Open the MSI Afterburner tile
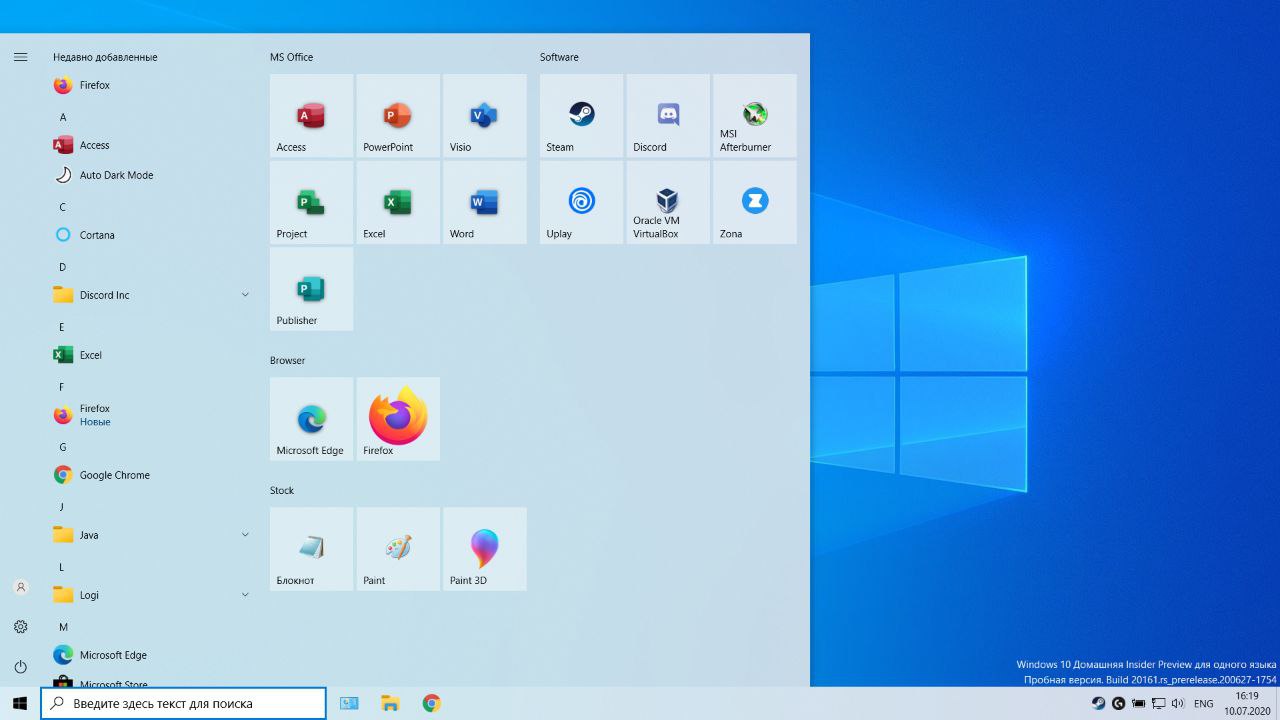The width and height of the screenshot is (1280, 720). (755, 115)
